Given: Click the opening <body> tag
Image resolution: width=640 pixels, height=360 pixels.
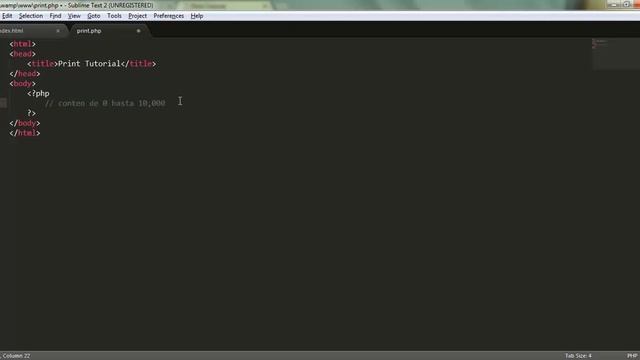Looking at the screenshot, I should 22,84.
